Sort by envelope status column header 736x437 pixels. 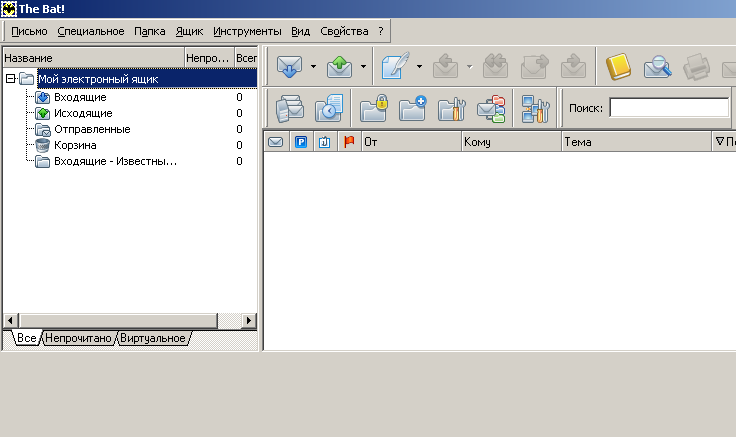pyautogui.click(x=276, y=142)
